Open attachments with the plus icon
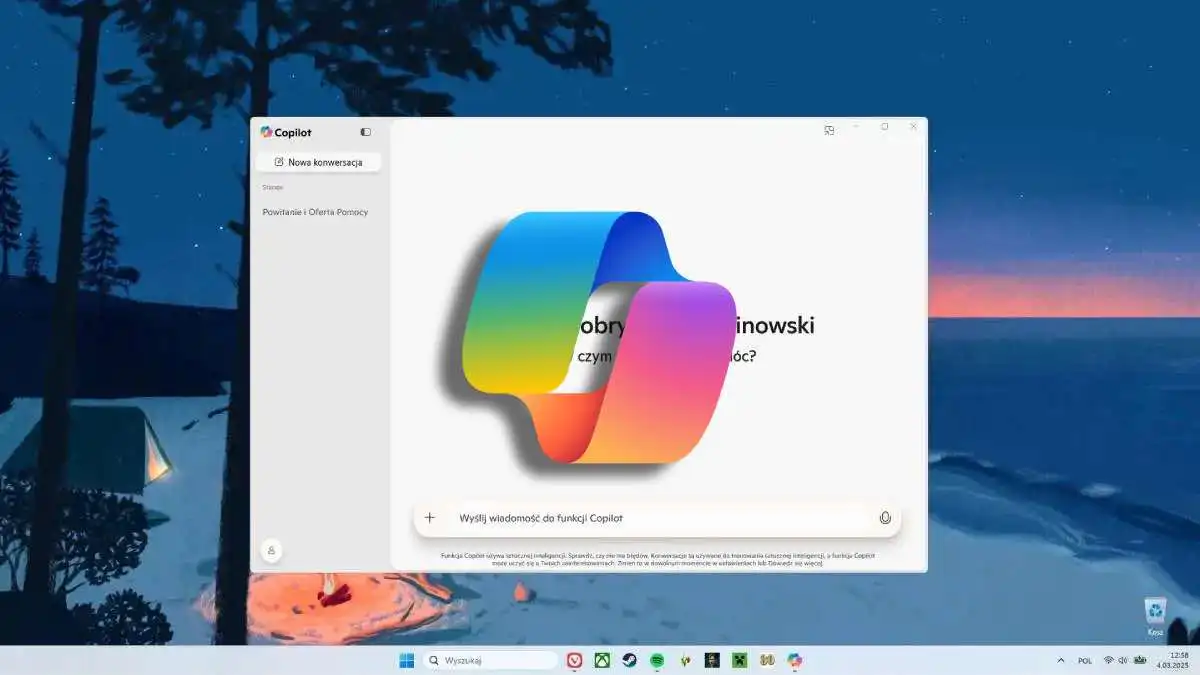 429,517
